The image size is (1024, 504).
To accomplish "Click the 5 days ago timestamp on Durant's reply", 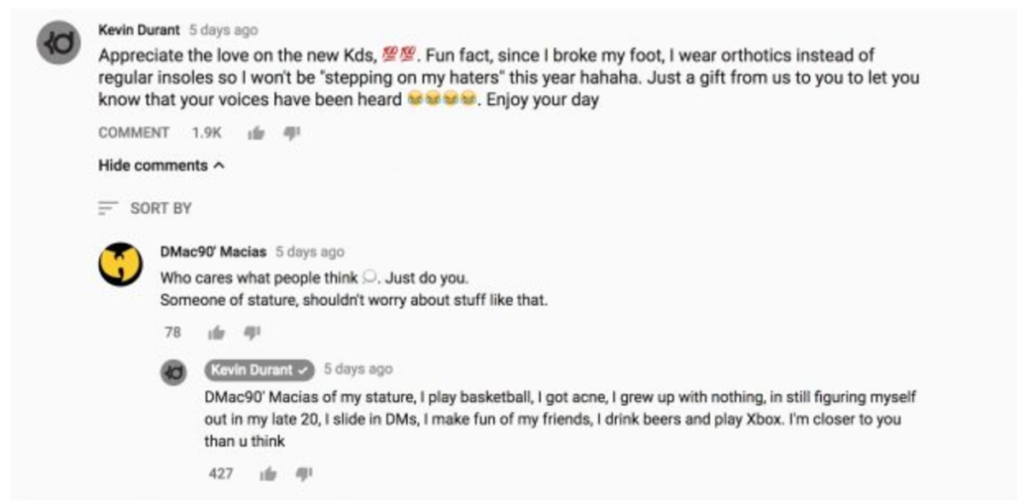I will [x=358, y=370].
